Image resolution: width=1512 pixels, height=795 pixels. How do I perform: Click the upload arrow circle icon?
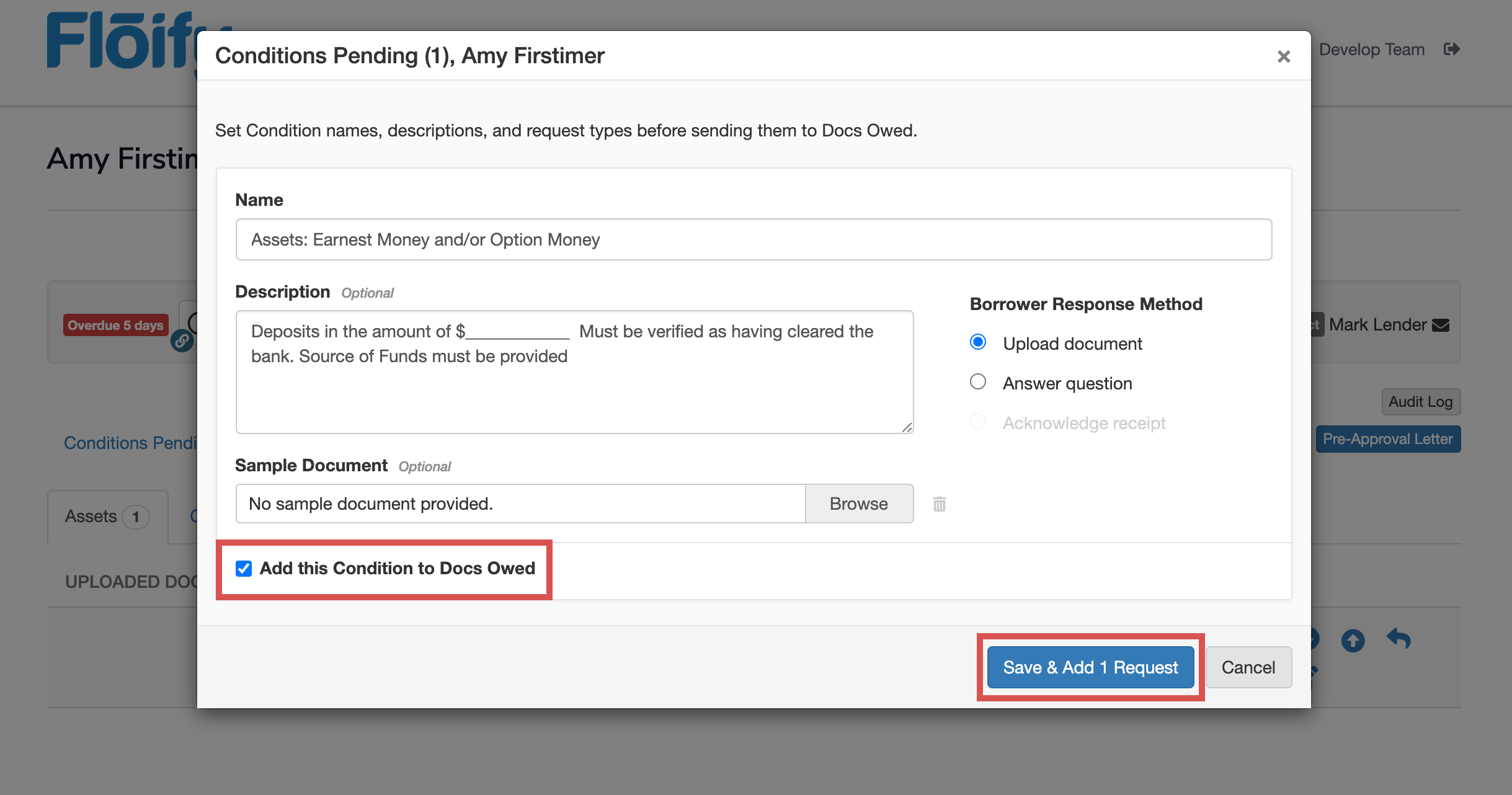point(1353,640)
